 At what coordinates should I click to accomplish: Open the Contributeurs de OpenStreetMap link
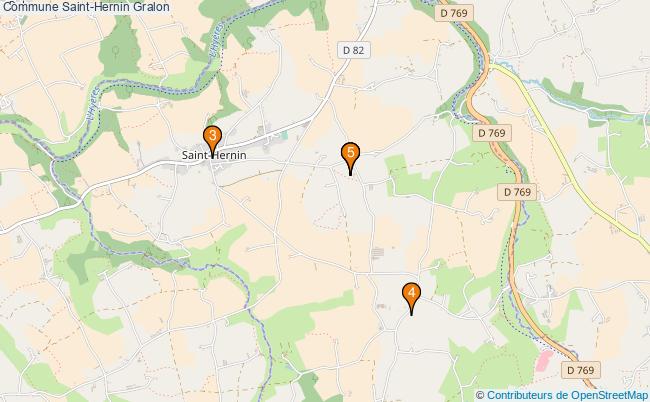pyautogui.click(x=567, y=395)
